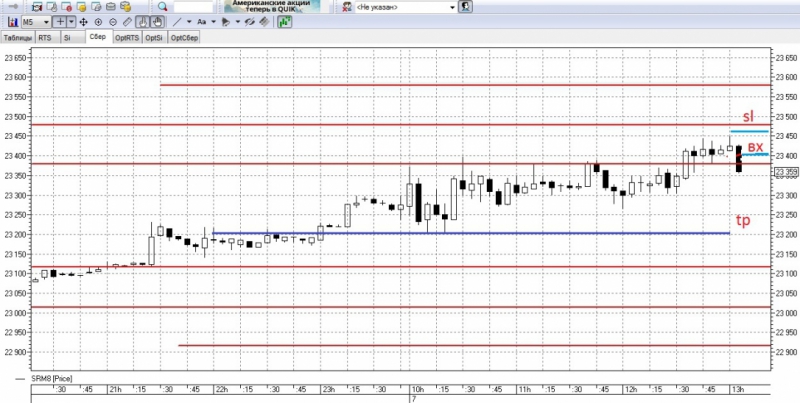
Task: Toggle the pointing hand selection mode
Action: 143,22
